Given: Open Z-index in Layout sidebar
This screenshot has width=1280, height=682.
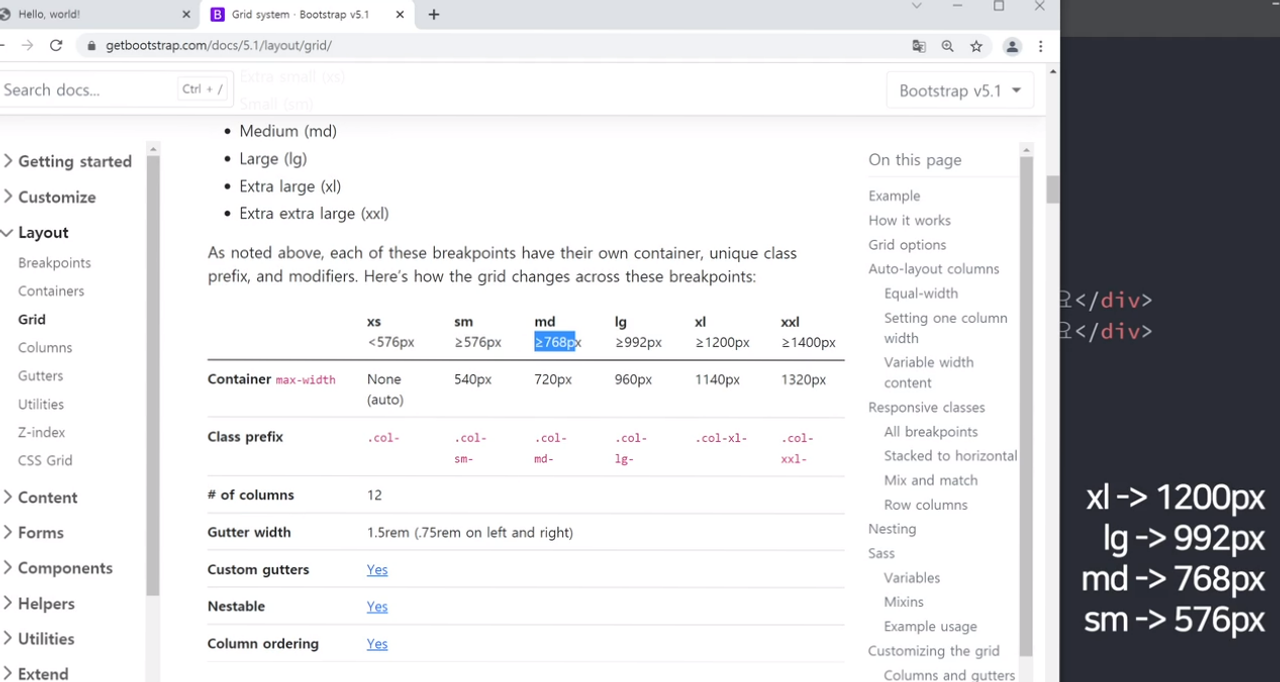Looking at the screenshot, I should coord(41,433).
